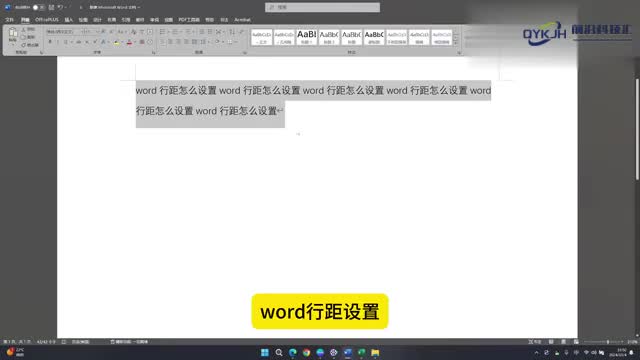Toggle Italic formatting
The height and width of the screenshot is (360, 640).
click(x=58, y=42)
